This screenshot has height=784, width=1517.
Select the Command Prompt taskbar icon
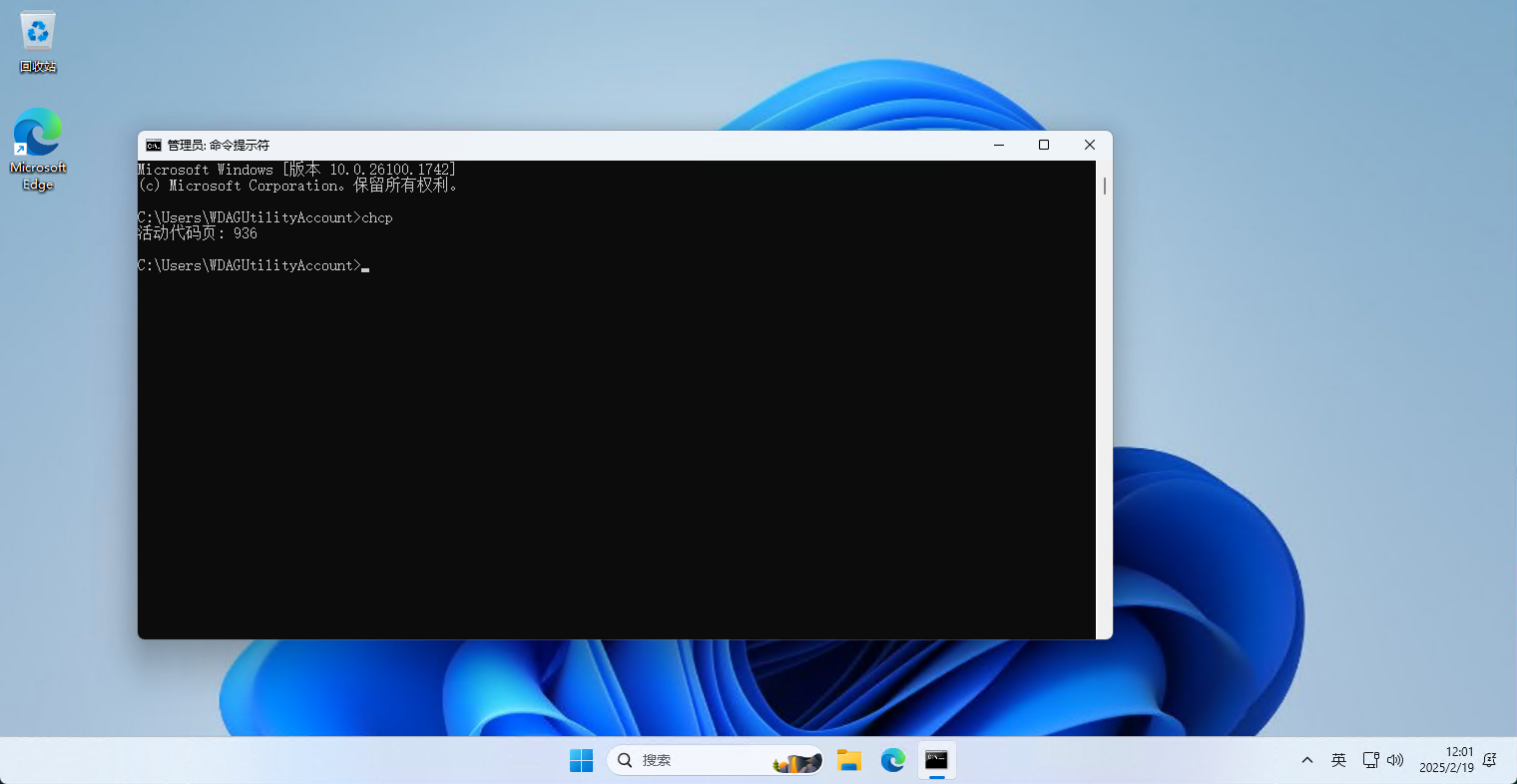point(936,760)
